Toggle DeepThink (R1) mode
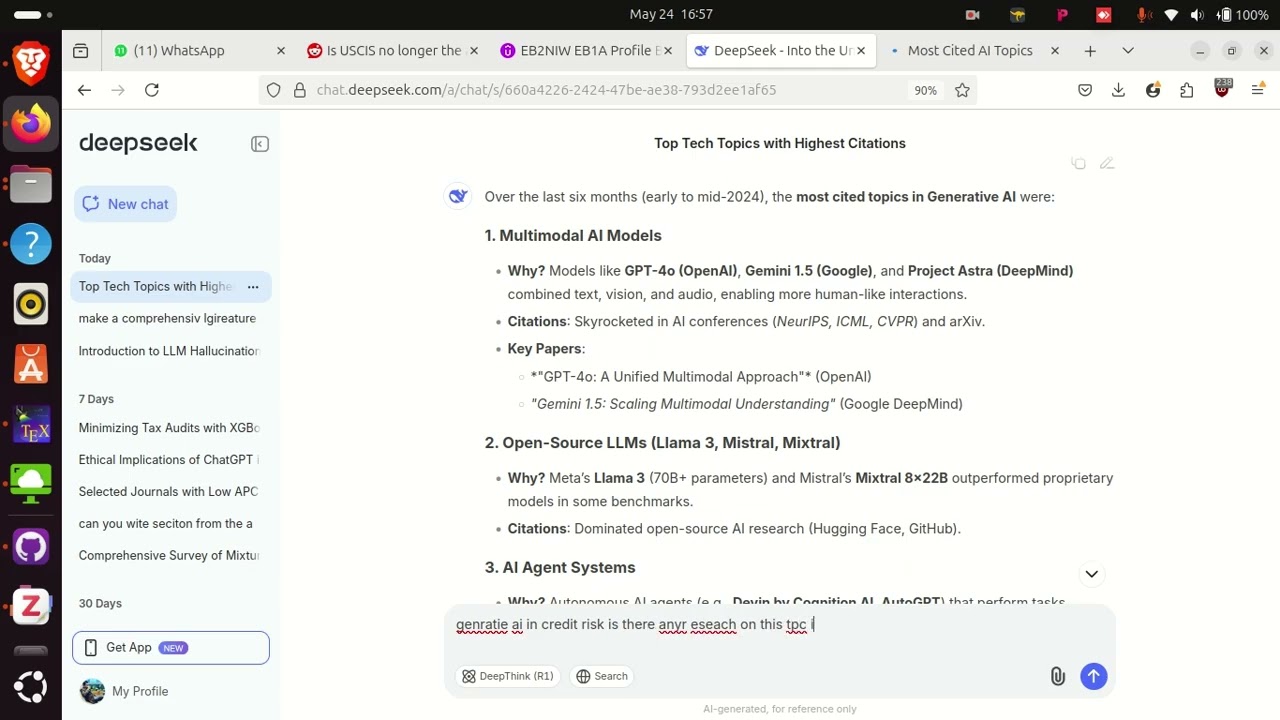Screen dimensions: 1280x720 [x=507, y=676]
